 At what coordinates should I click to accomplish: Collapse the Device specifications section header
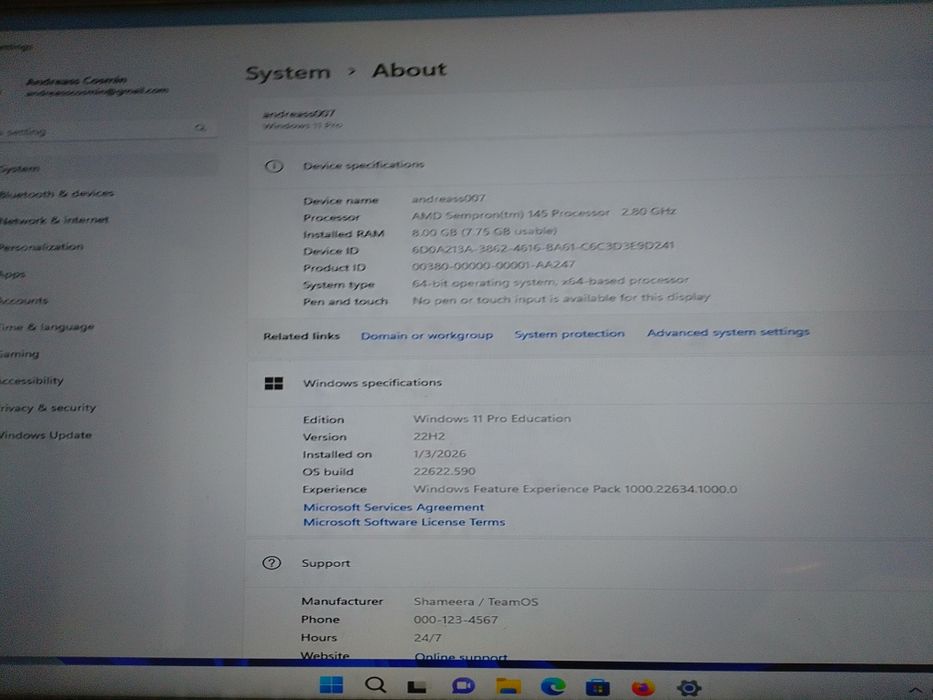coord(589,165)
